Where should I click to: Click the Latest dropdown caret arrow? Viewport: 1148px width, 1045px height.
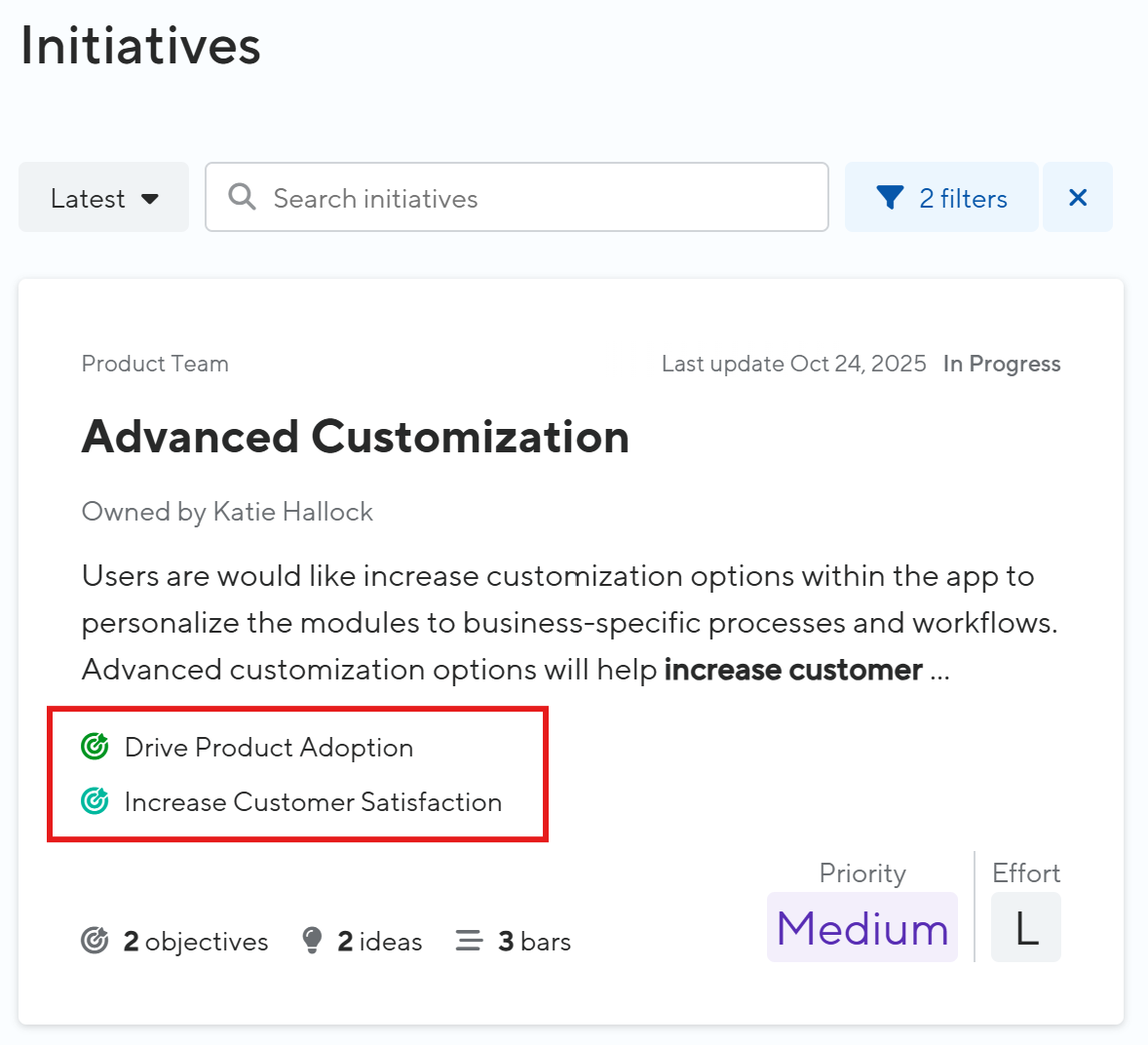click(x=150, y=199)
